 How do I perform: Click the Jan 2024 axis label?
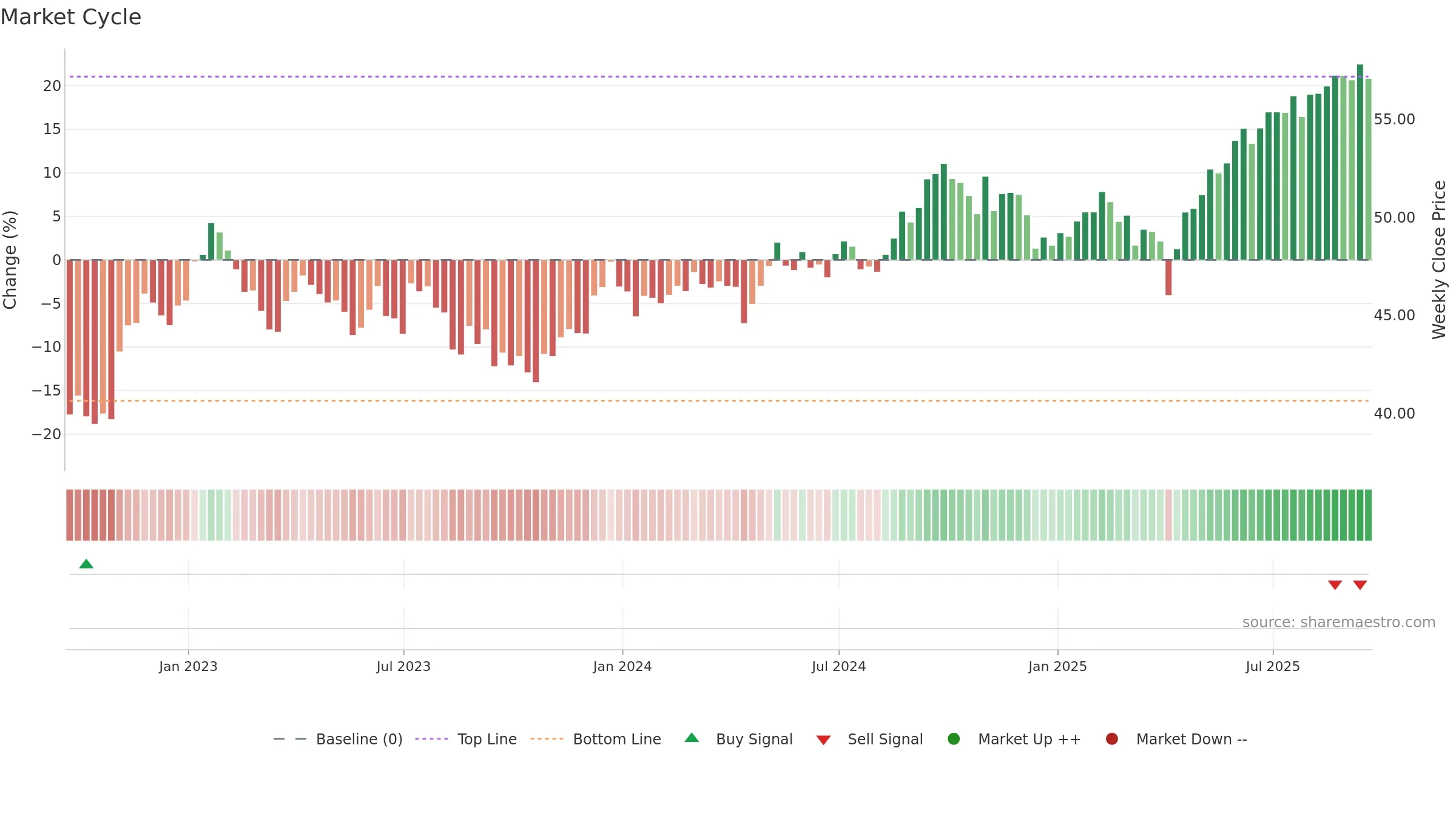tap(622, 666)
